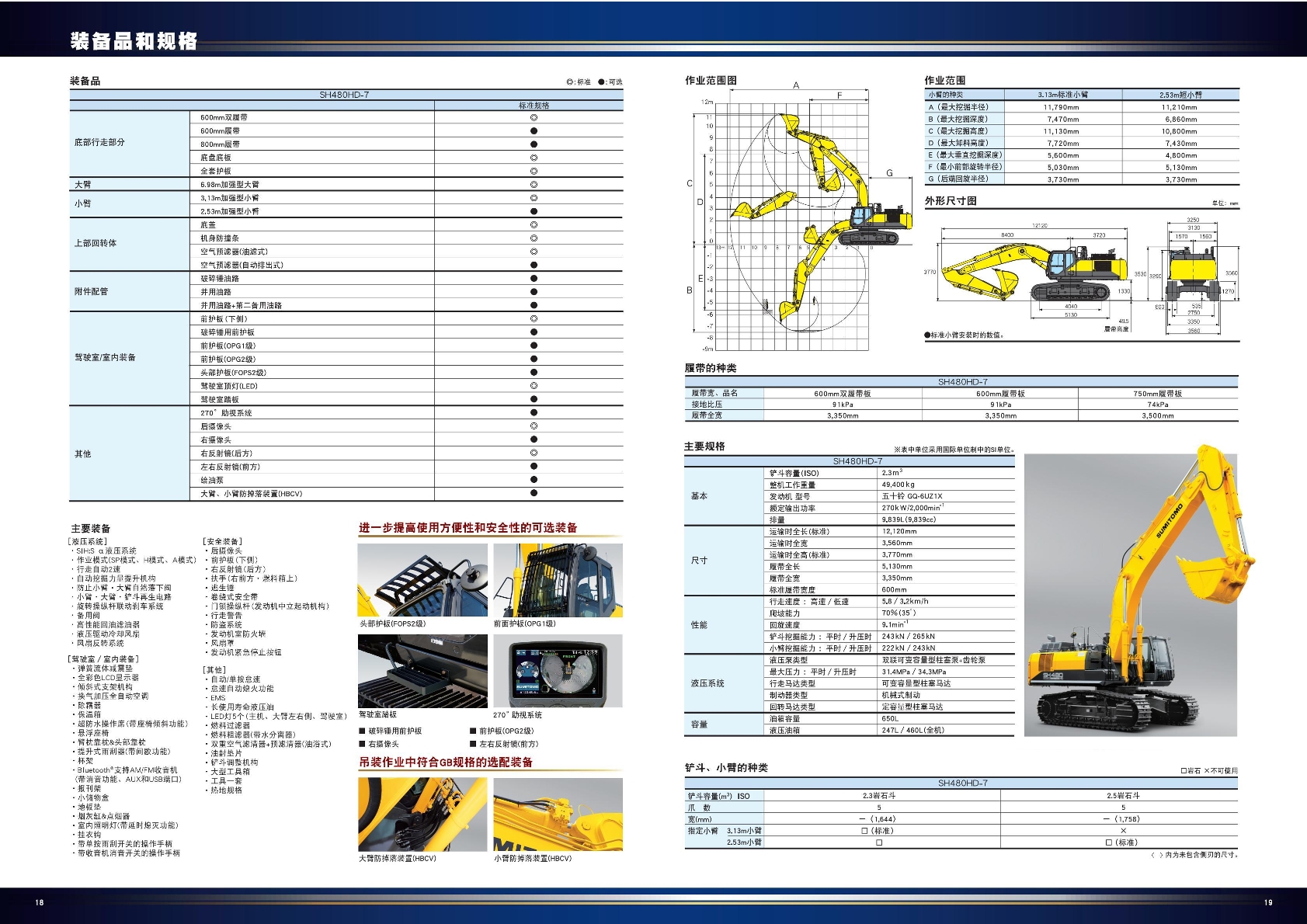The image size is (1307, 924).
Task: Open the 小臂防掉落装置(HBCV) photo
Action: click(558, 815)
